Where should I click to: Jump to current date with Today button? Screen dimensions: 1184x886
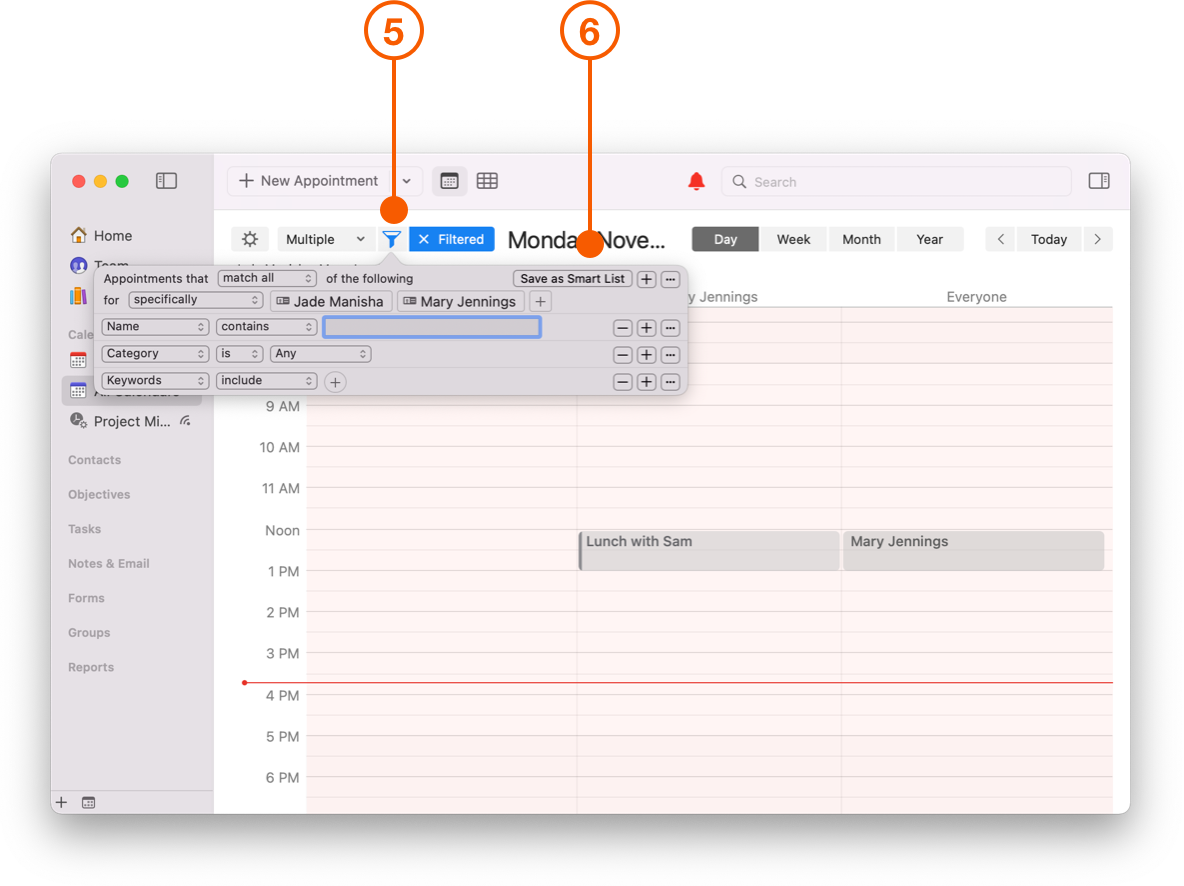(1048, 239)
